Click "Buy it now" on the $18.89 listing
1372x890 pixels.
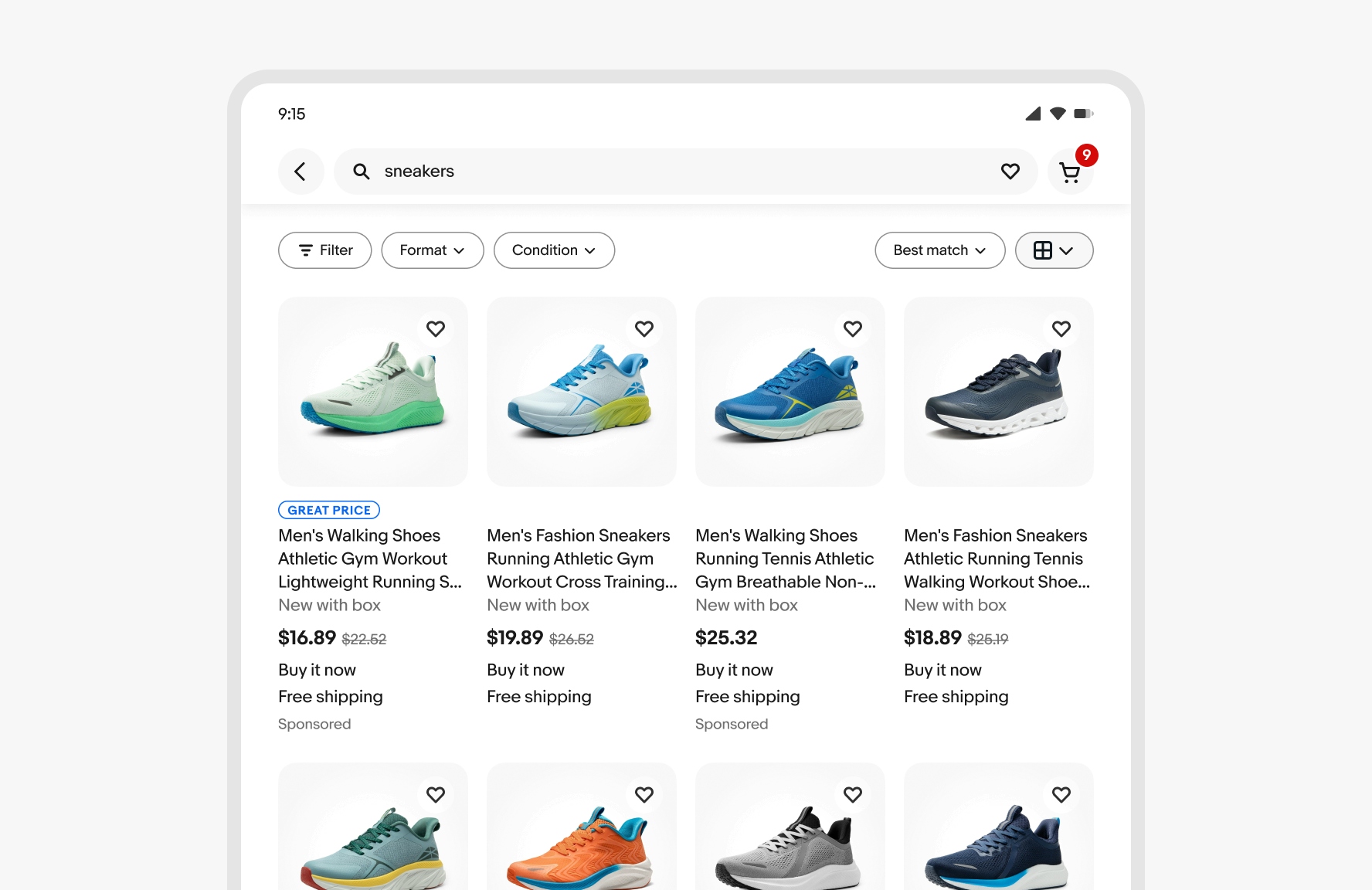pos(943,671)
